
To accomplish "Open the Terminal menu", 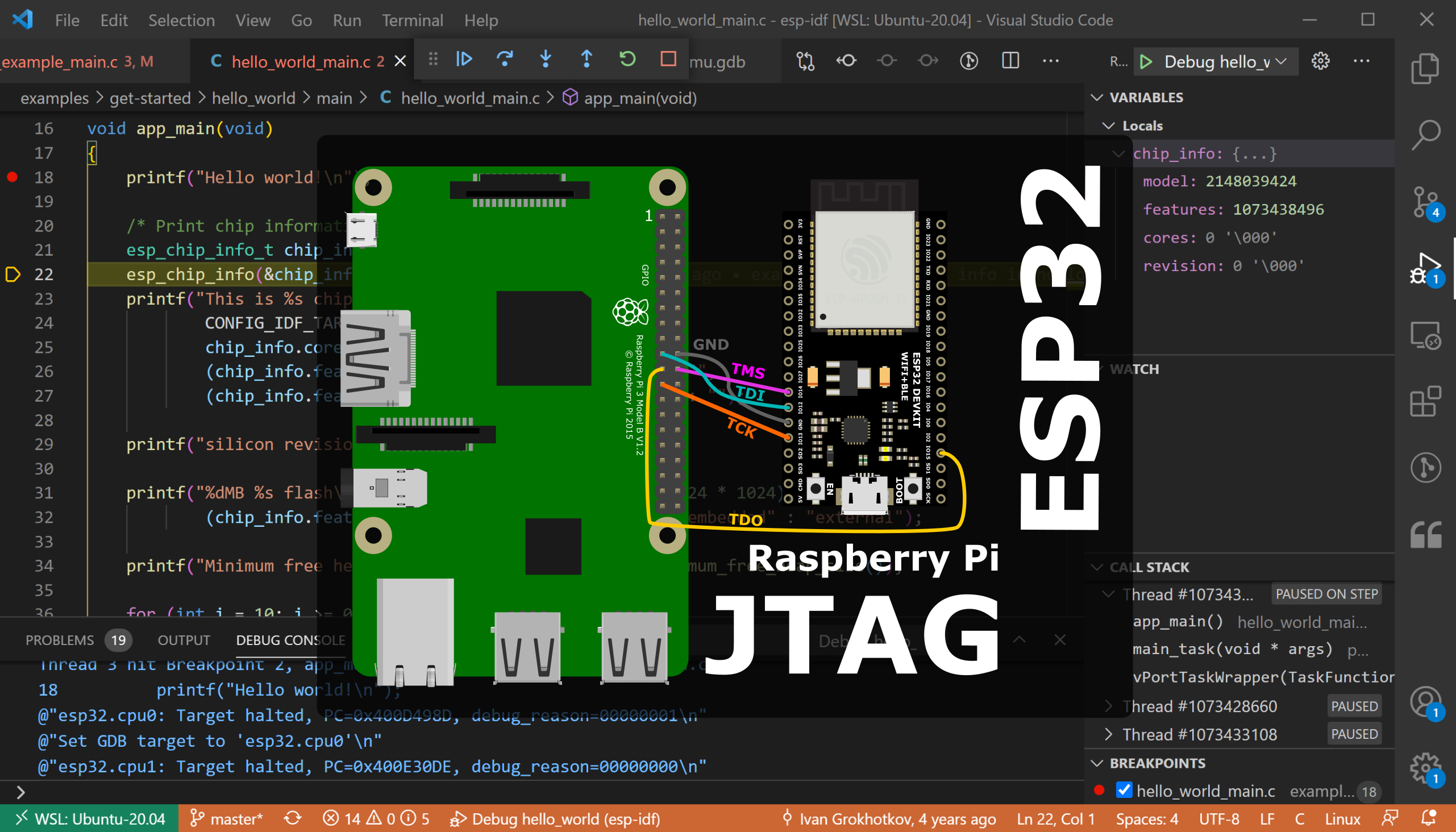I will 412,20.
